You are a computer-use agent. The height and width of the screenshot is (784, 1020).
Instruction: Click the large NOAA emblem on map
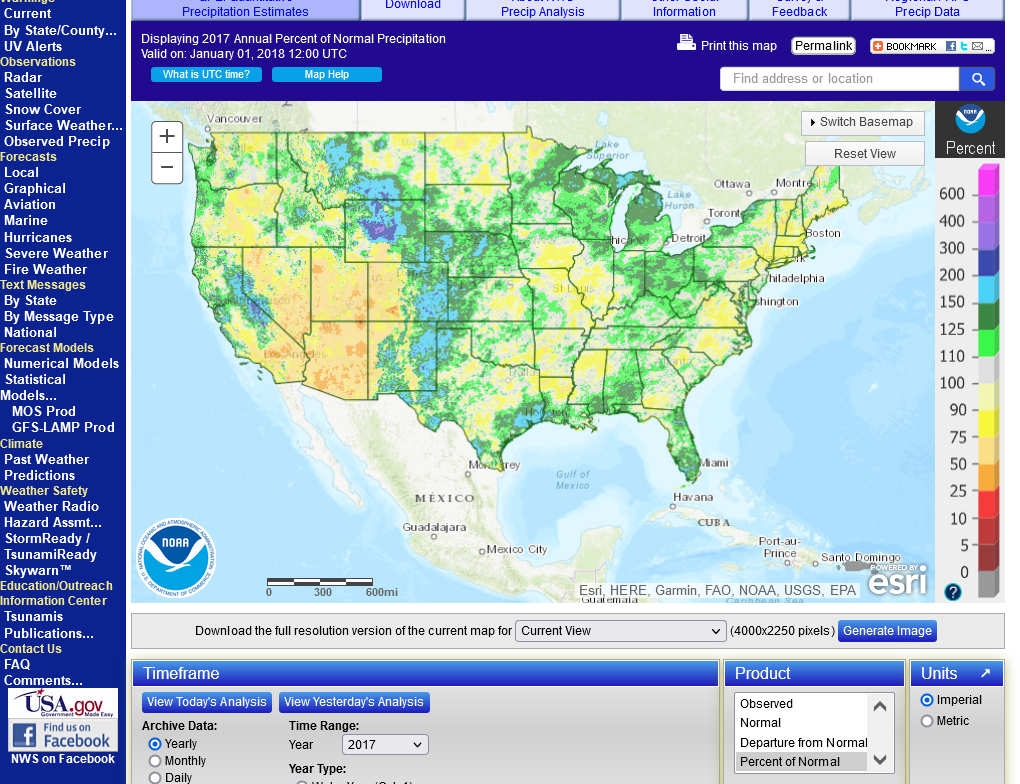pos(176,558)
